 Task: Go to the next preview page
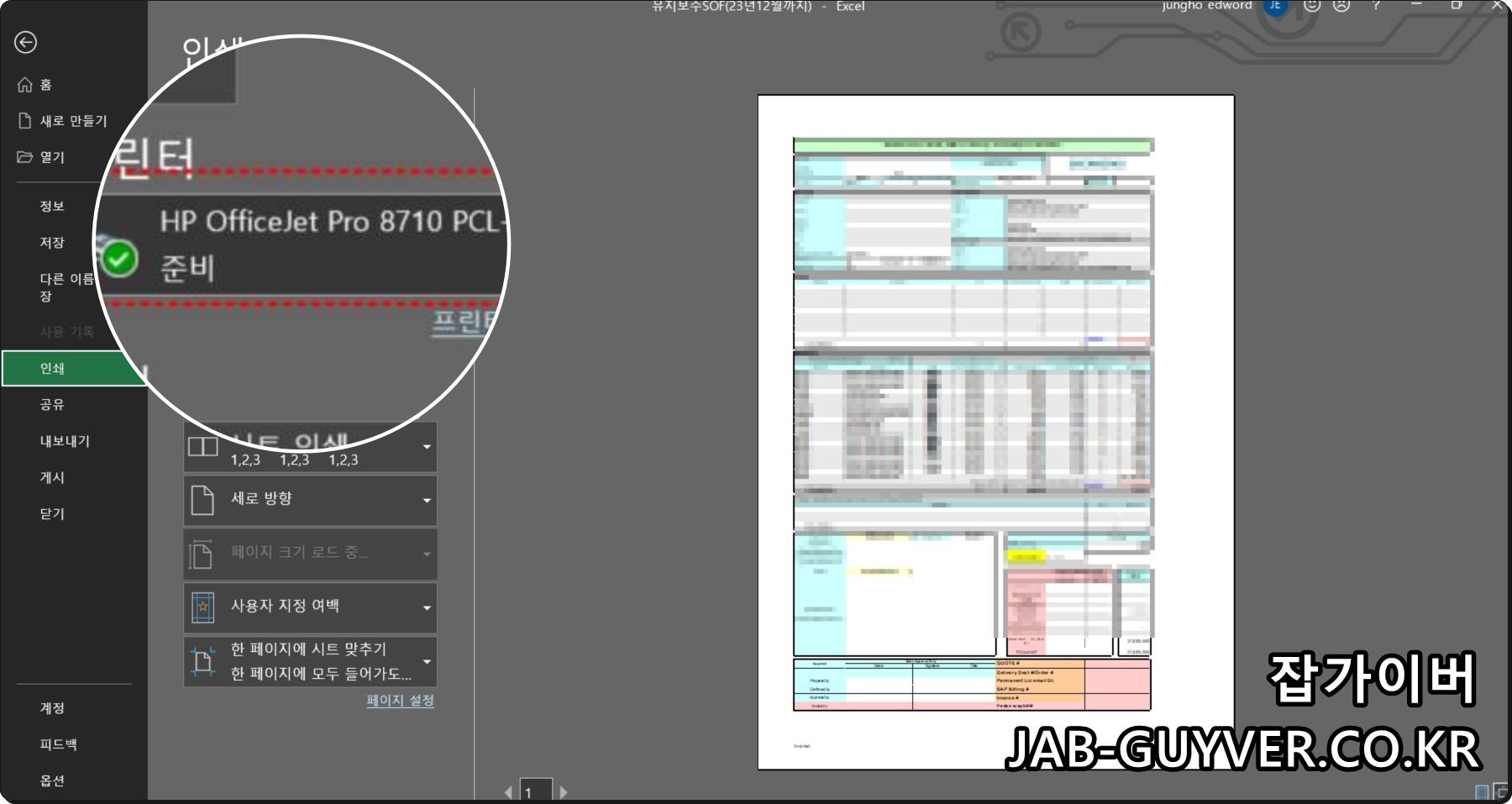tap(563, 791)
